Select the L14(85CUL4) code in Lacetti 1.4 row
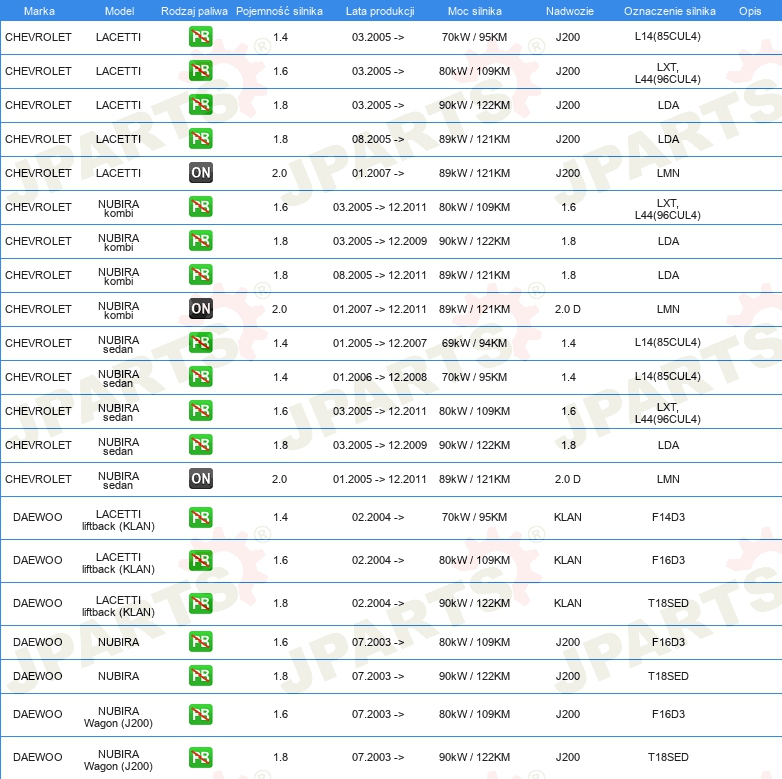Image resolution: width=782 pixels, height=779 pixels. 668,36
